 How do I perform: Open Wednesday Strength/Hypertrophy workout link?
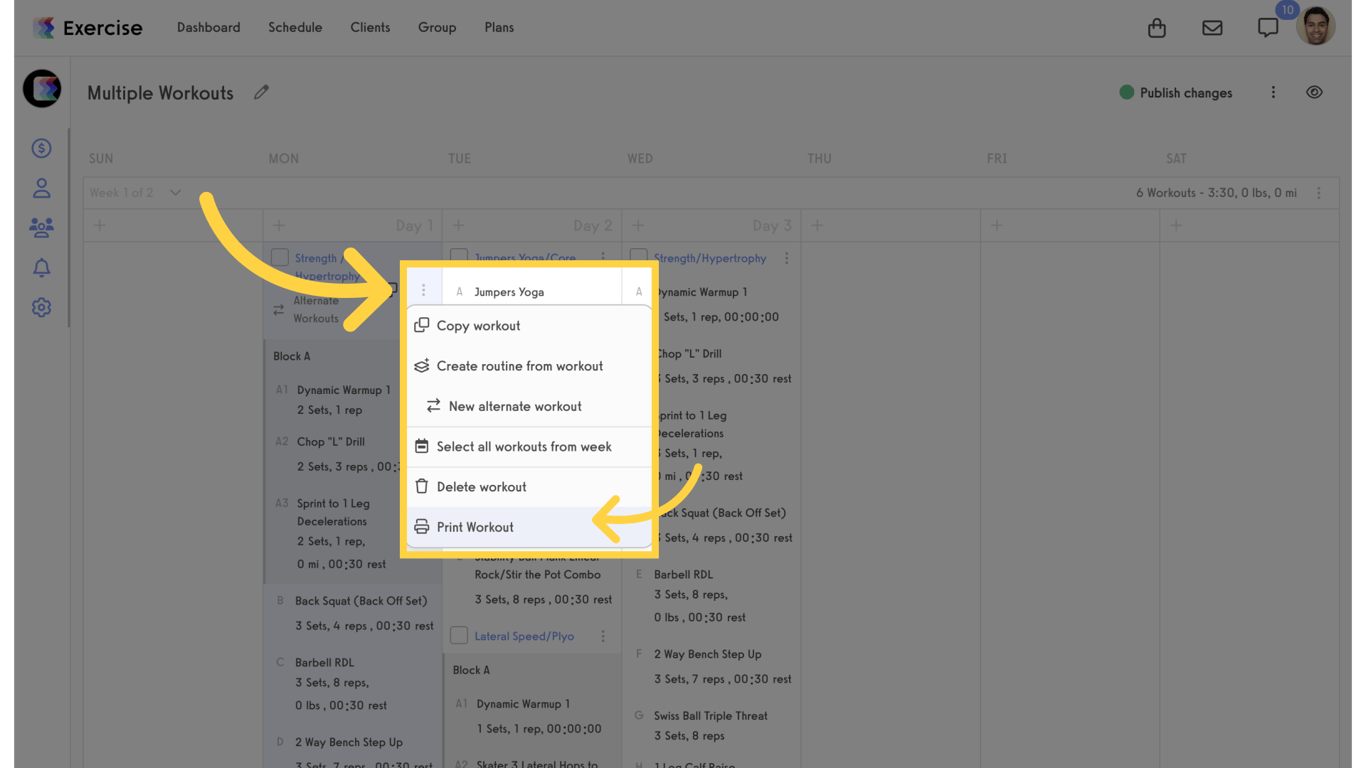710,258
